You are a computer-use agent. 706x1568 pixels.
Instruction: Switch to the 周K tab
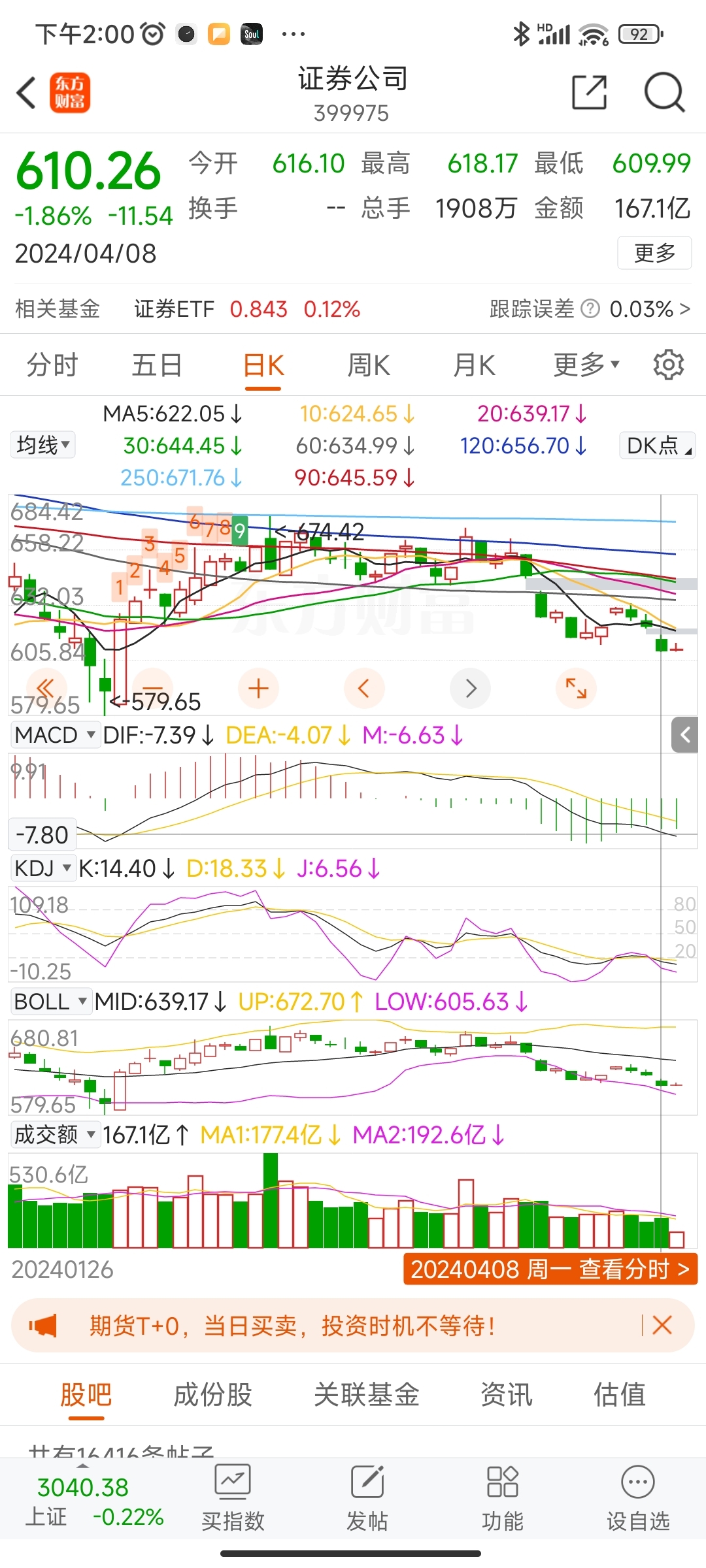369,365
